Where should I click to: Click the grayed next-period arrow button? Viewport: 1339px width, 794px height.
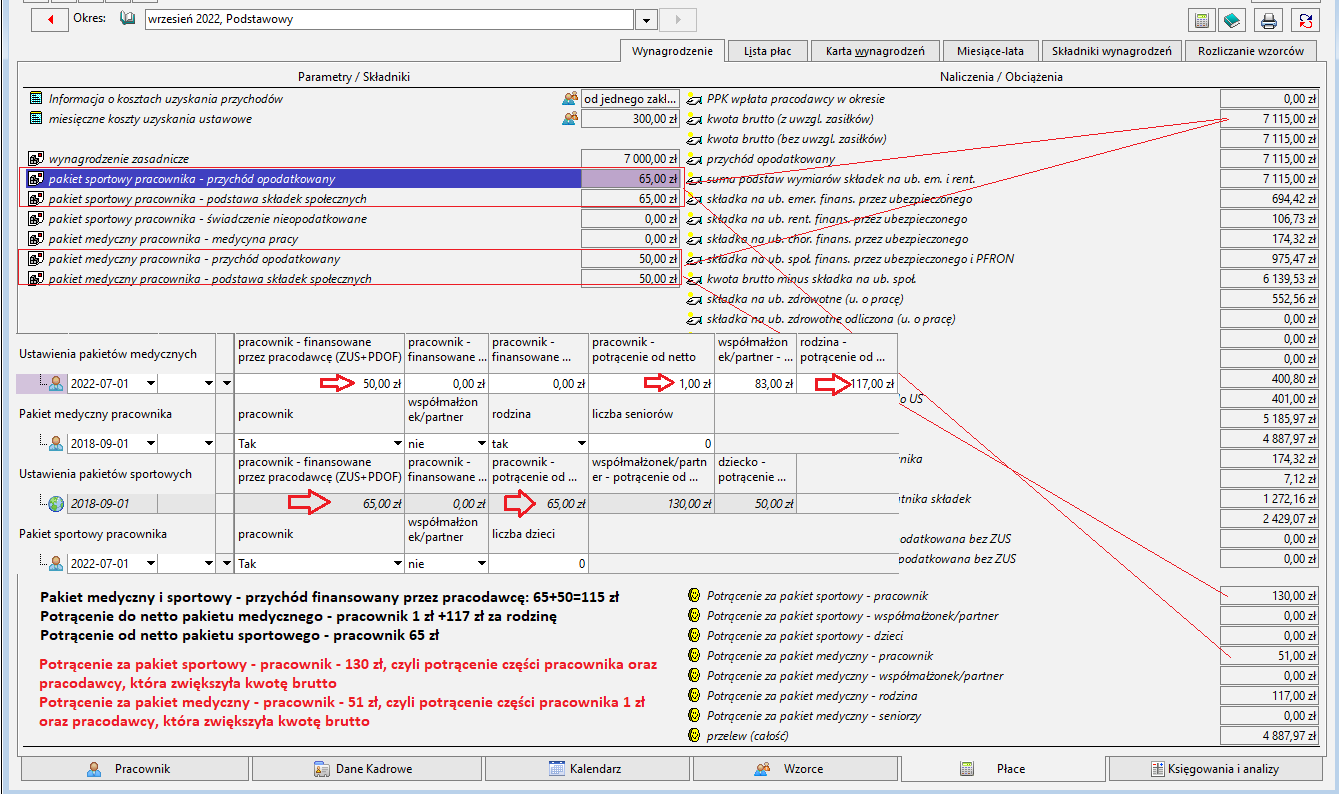tap(678, 19)
